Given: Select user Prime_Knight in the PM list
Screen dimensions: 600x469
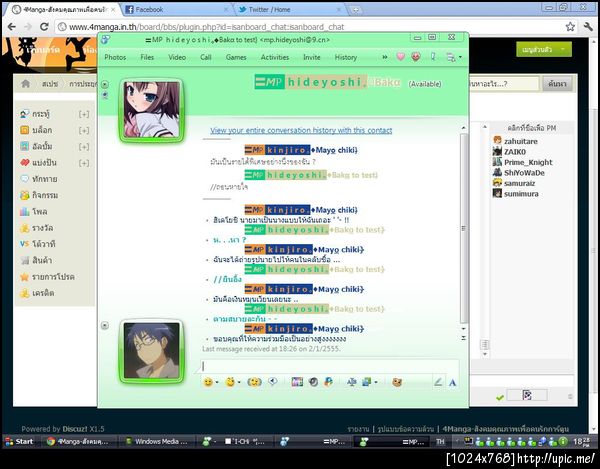Looking at the screenshot, I should 528,162.
